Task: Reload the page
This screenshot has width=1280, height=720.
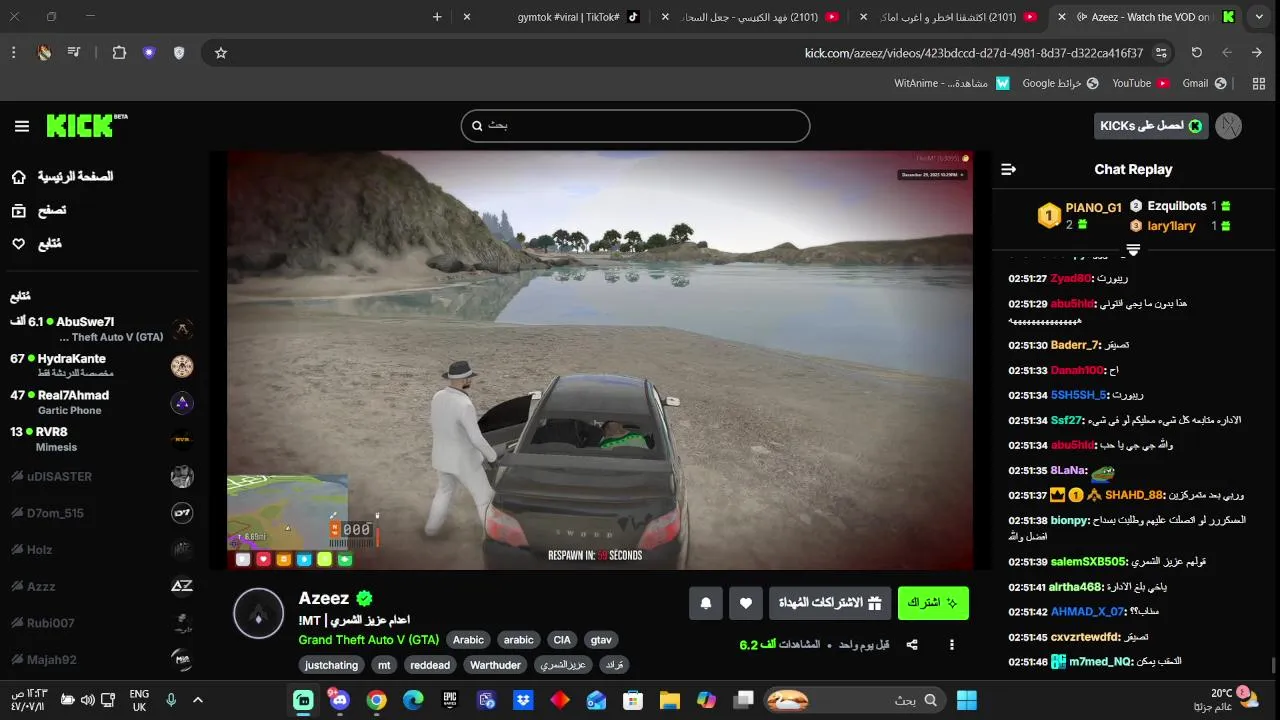Action: [x=1197, y=53]
